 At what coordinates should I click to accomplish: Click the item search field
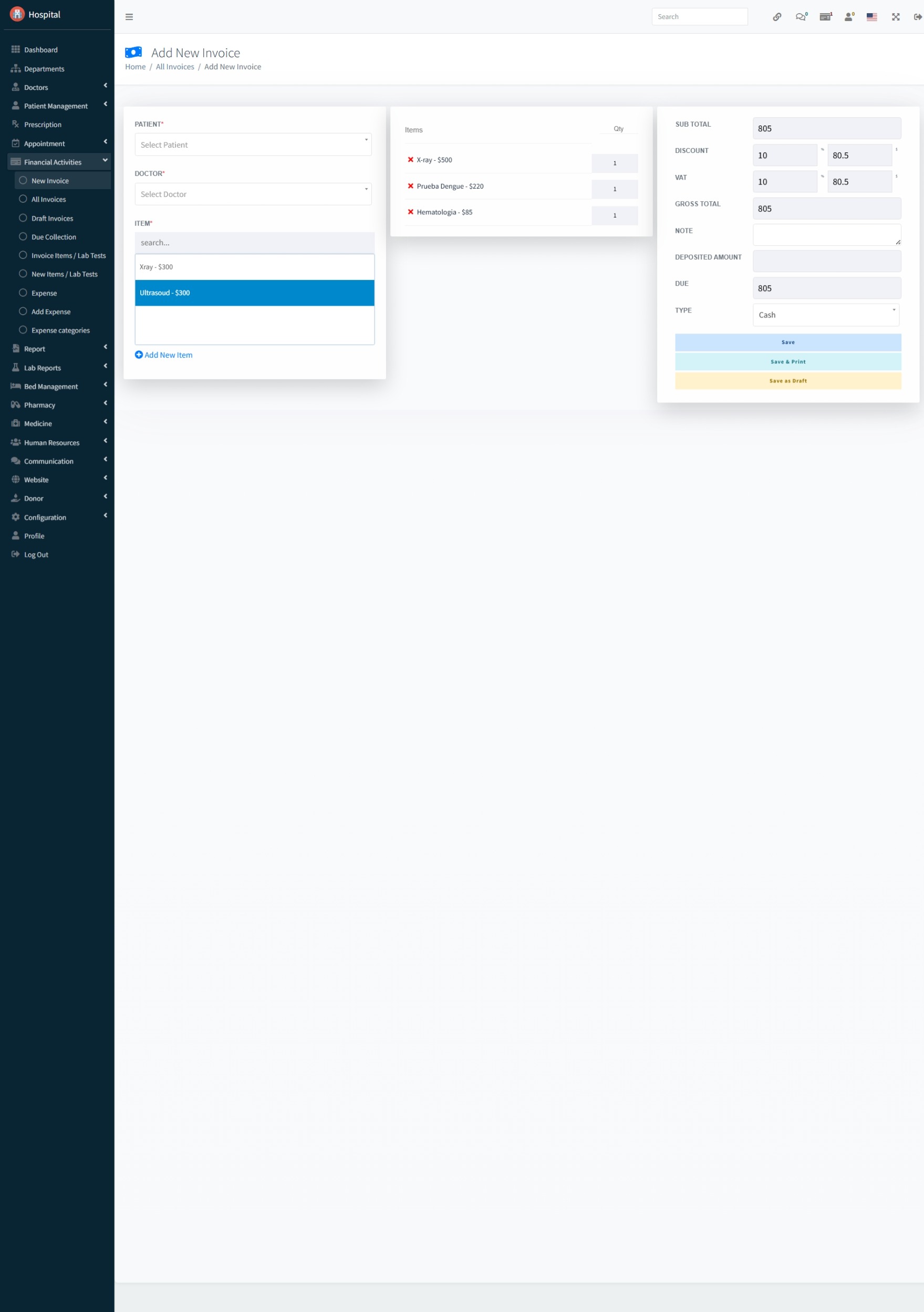click(x=255, y=243)
